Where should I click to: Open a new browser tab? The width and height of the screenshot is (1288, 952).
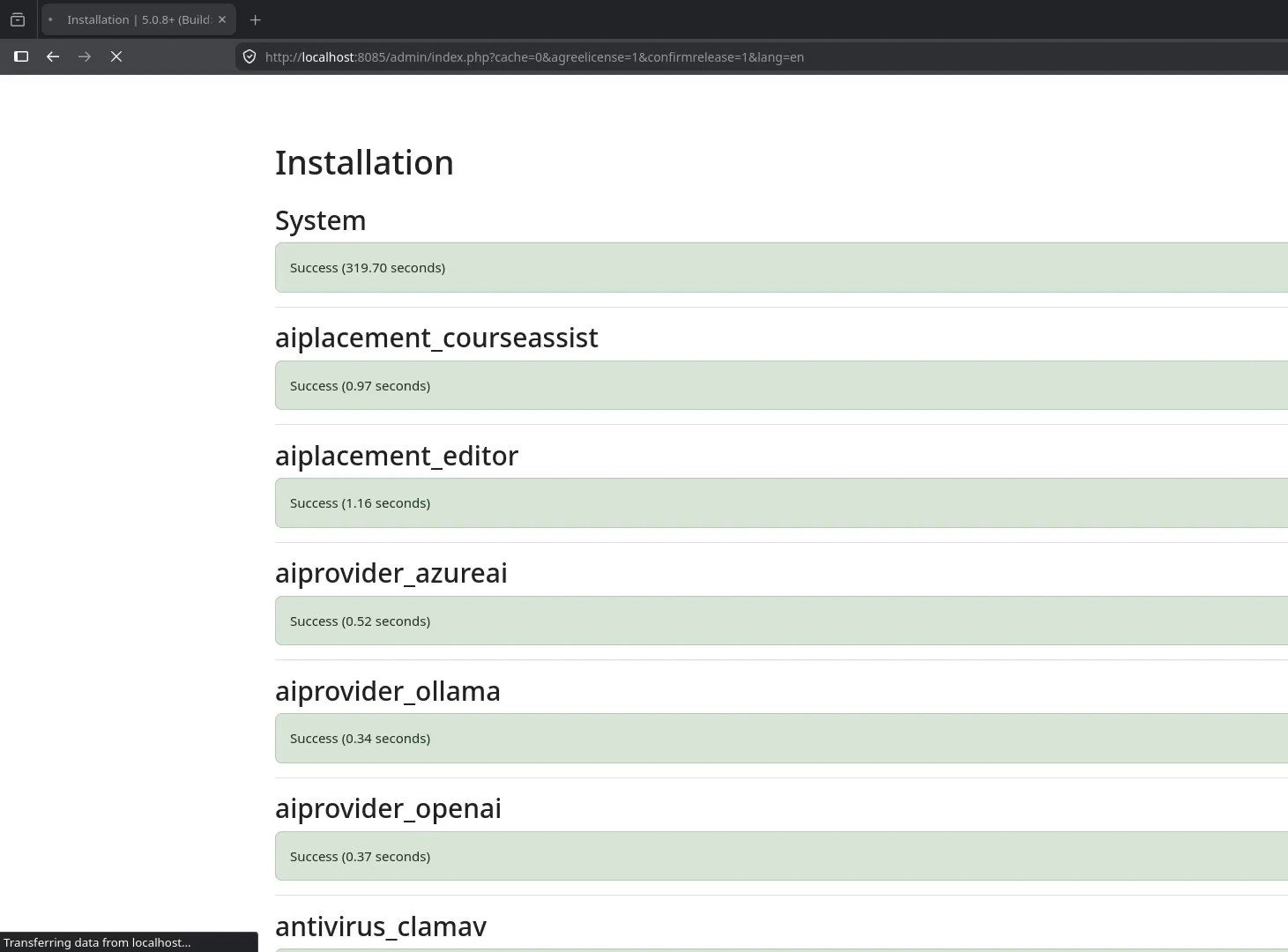point(256,19)
